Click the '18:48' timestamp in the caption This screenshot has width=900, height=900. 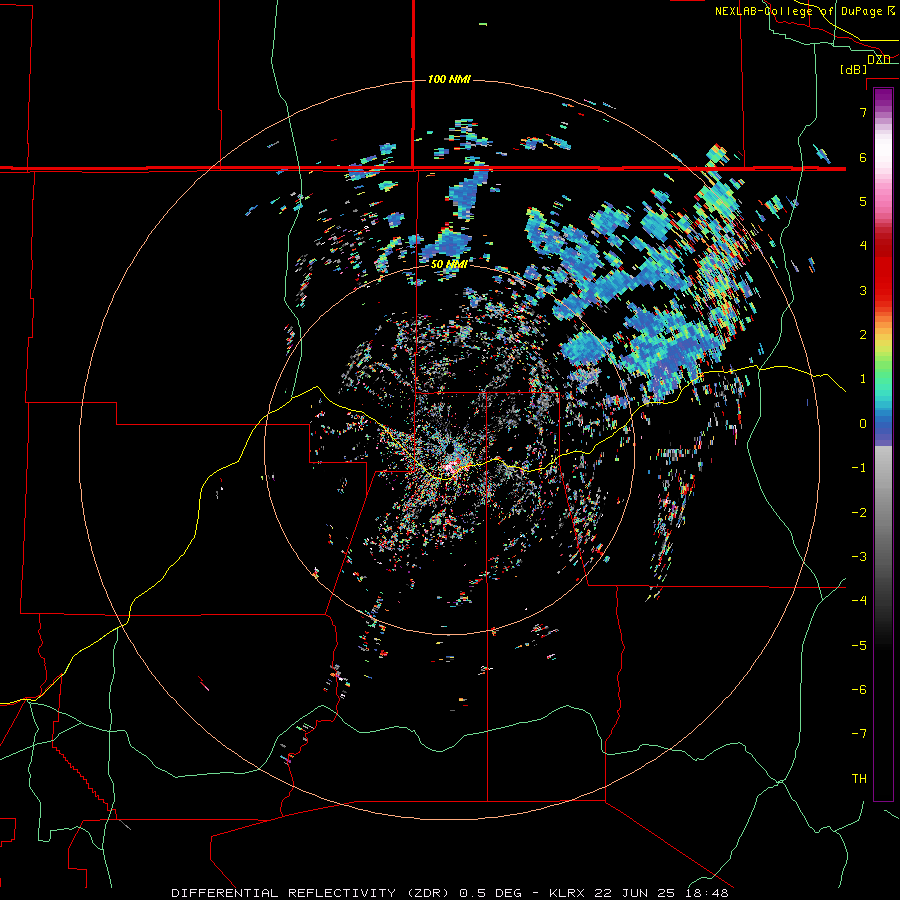click(x=709, y=893)
